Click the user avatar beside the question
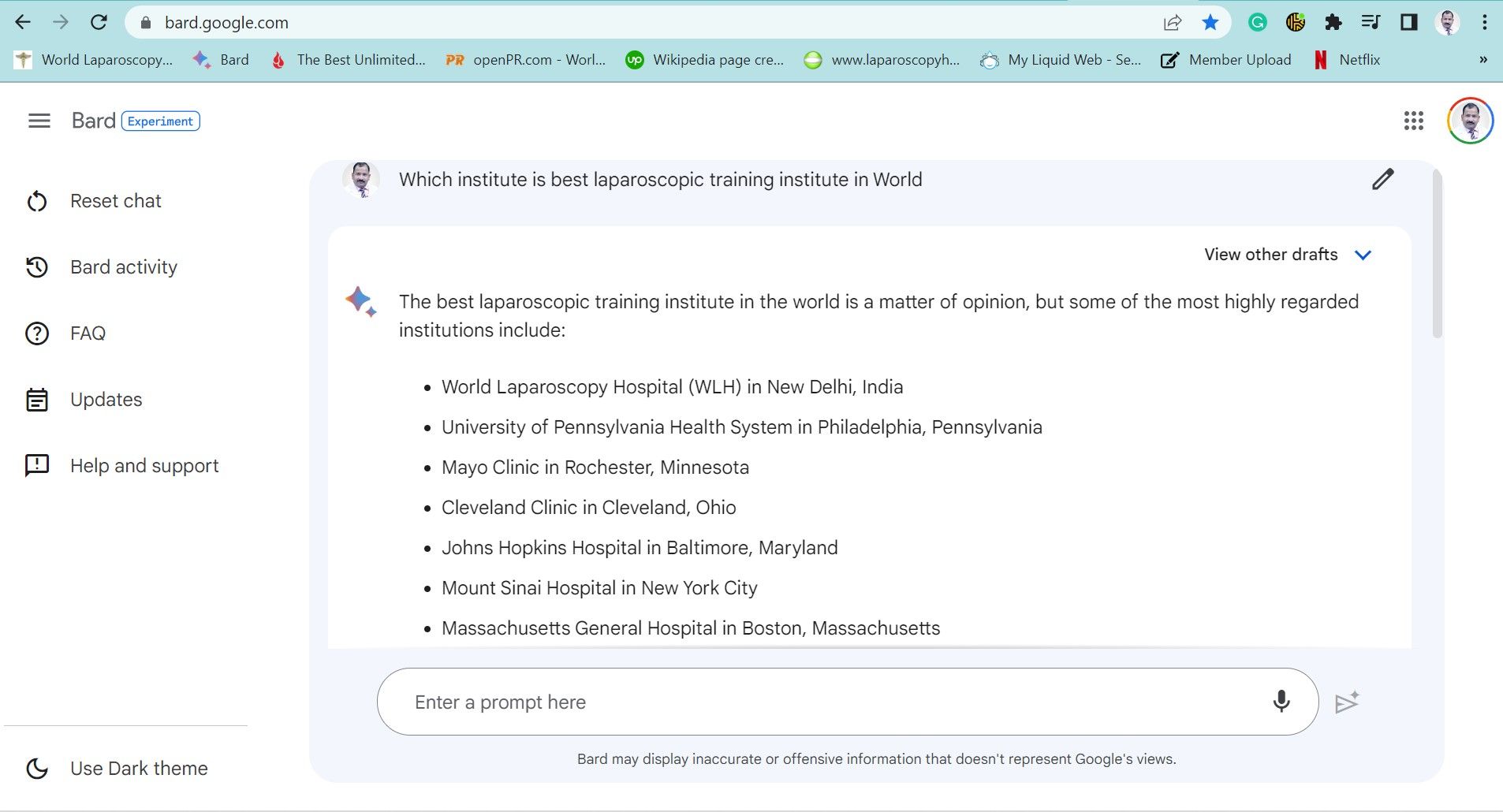This screenshot has height=812, width=1503. click(x=361, y=180)
